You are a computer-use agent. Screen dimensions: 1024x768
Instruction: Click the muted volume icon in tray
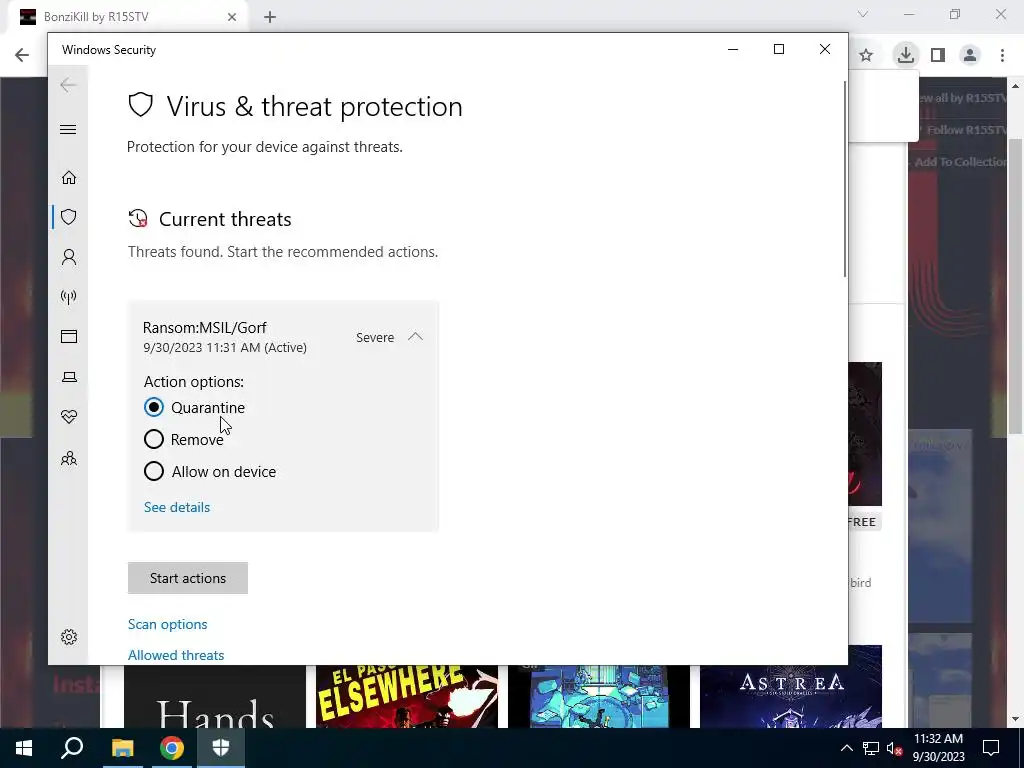[894, 748]
